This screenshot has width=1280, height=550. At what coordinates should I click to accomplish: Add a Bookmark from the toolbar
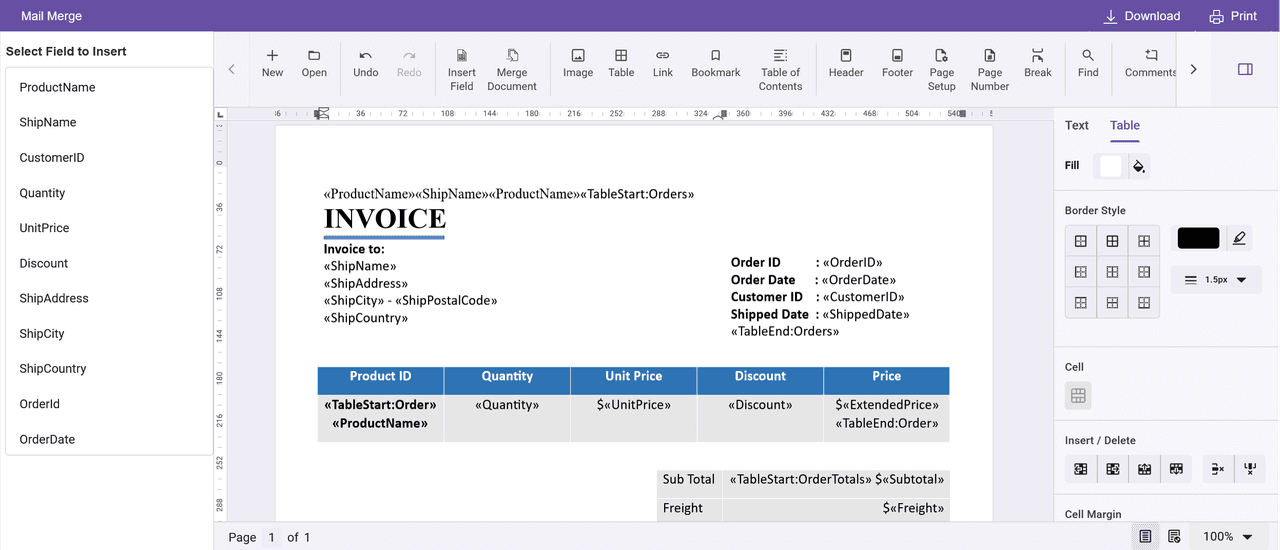tap(716, 63)
